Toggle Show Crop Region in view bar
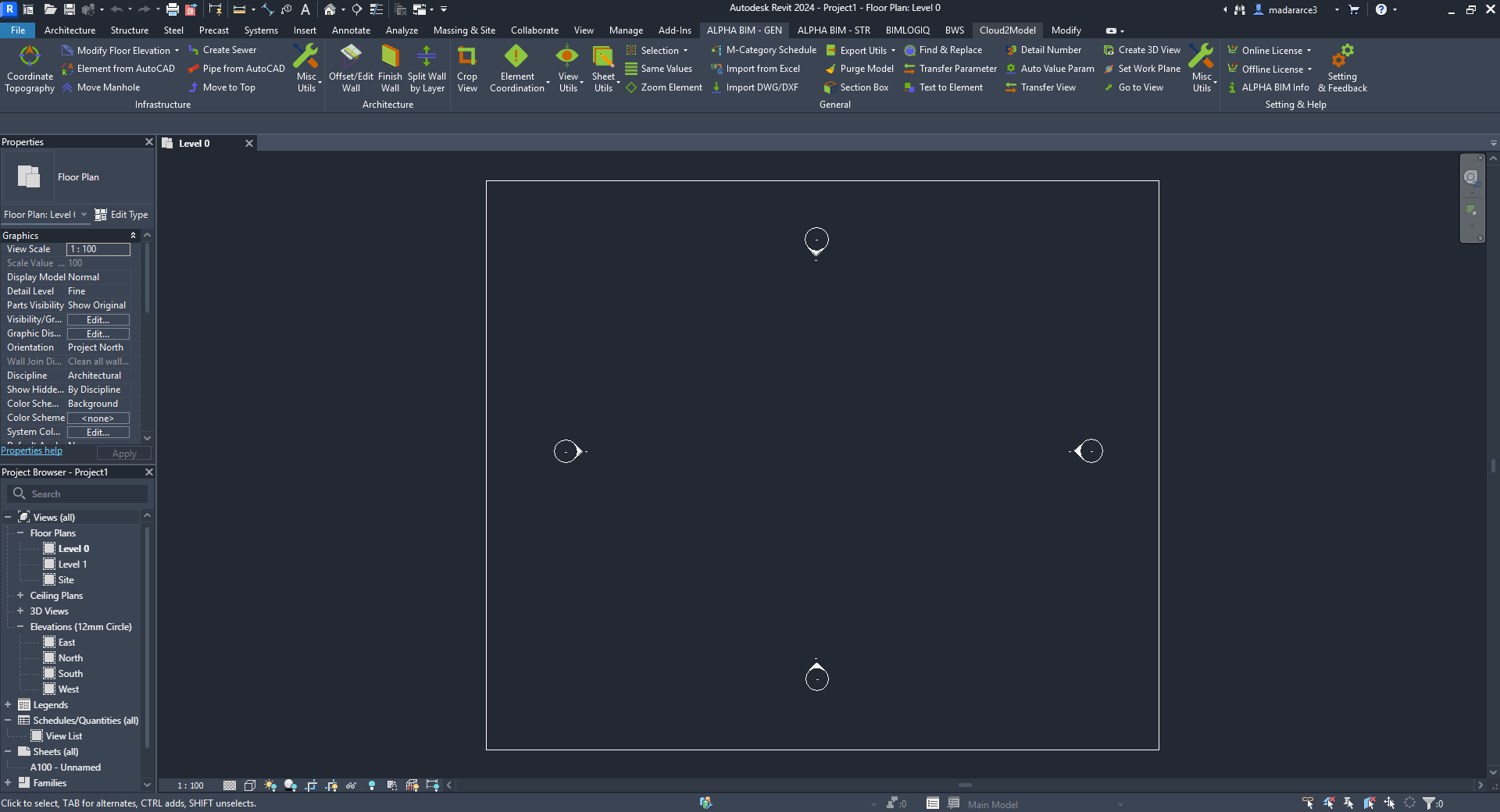The width and height of the screenshot is (1500, 812). [x=331, y=785]
